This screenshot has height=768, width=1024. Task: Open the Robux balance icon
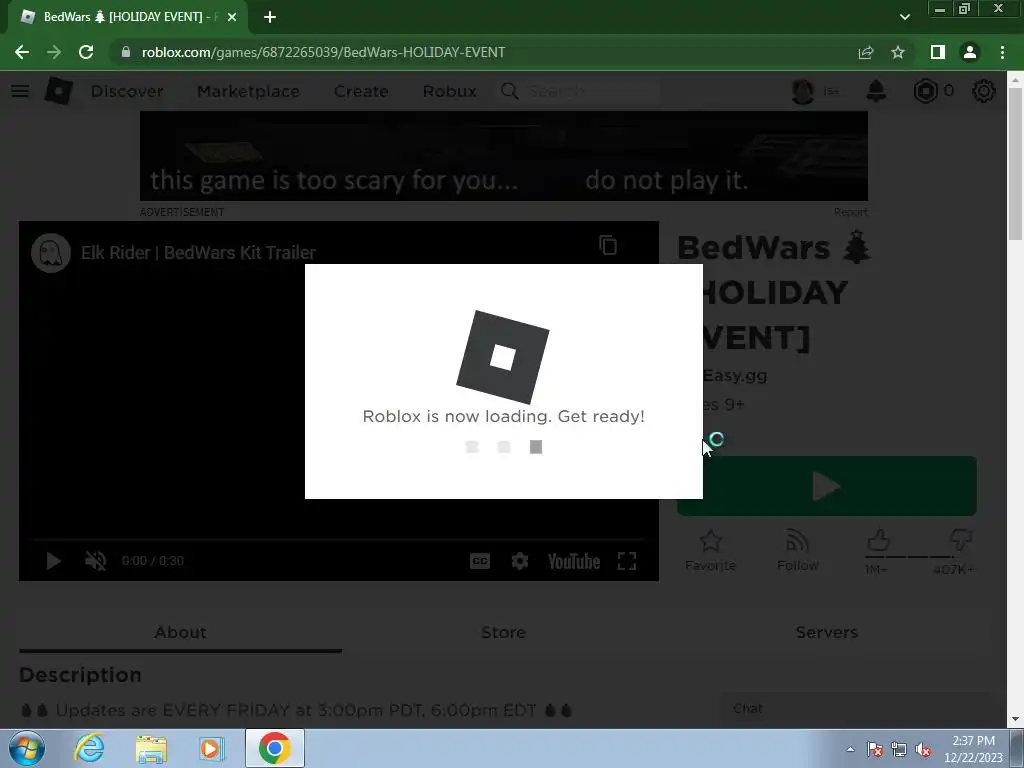pyautogui.click(x=925, y=91)
